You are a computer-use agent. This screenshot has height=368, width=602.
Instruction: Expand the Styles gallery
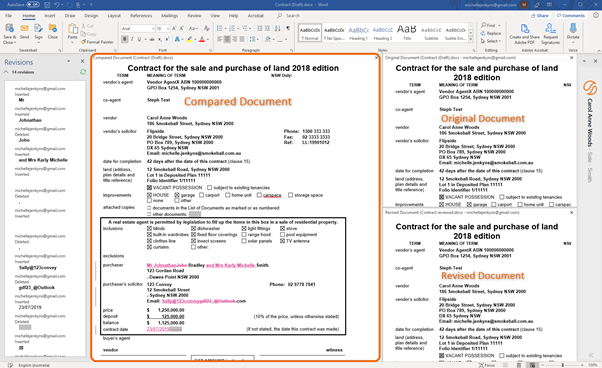pos(471,40)
